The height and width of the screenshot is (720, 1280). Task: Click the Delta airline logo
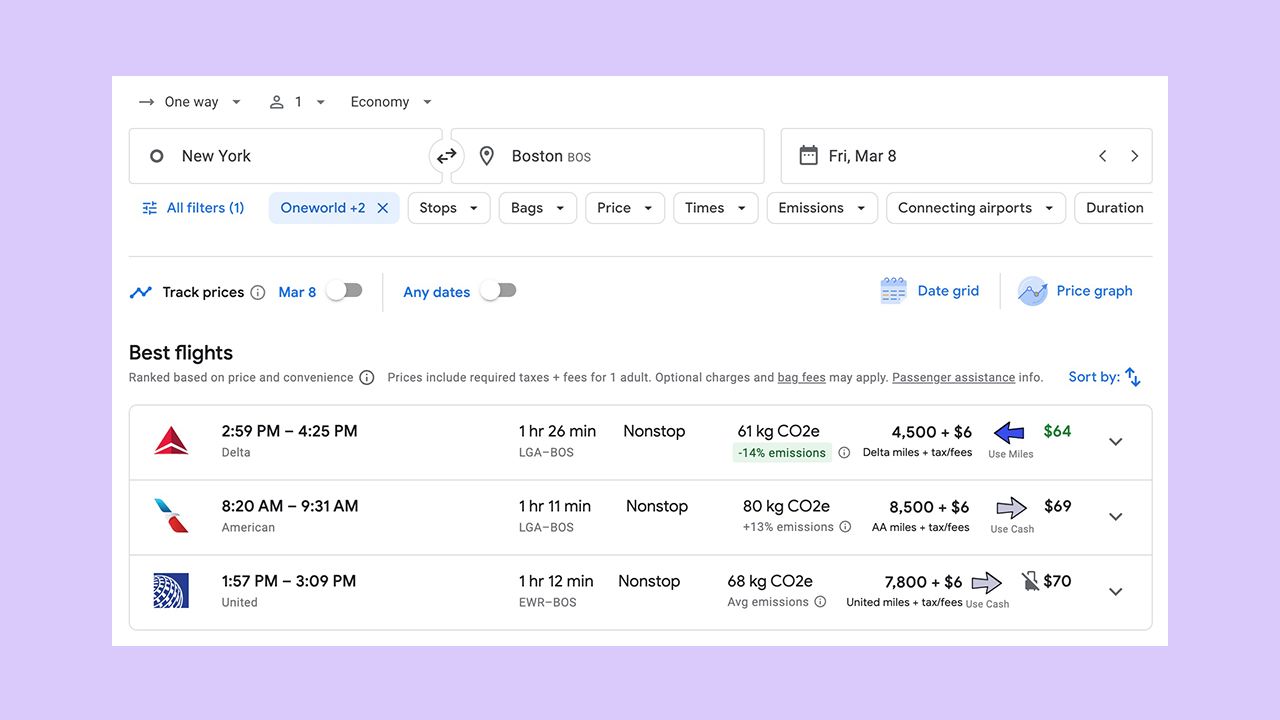(x=171, y=441)
